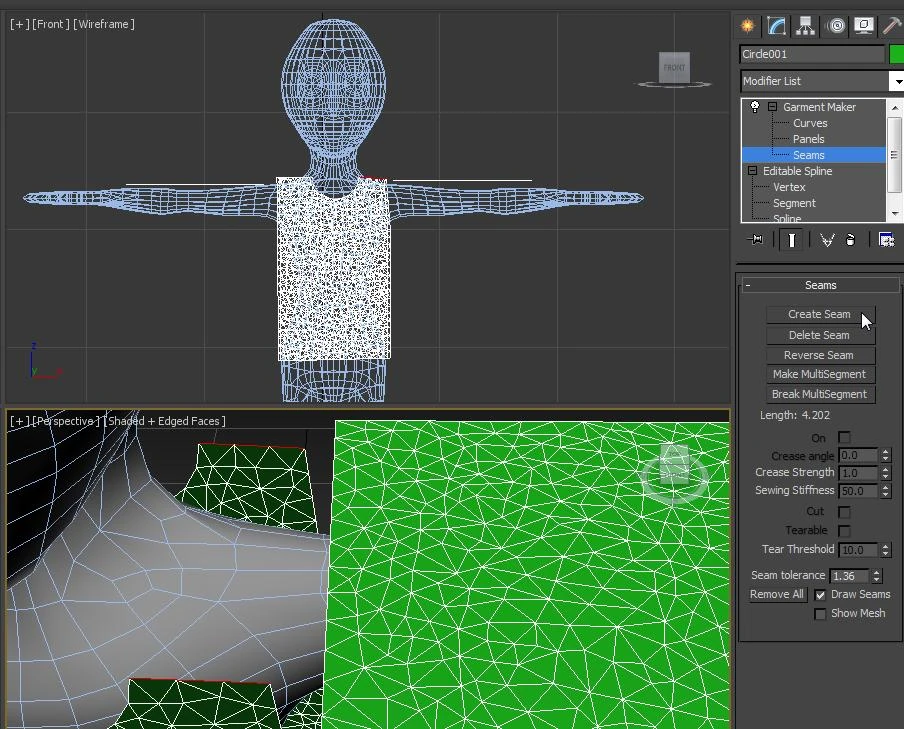Enable the Cut checkbox
Viewport: 904px width, 729px height.
[844, 512]
